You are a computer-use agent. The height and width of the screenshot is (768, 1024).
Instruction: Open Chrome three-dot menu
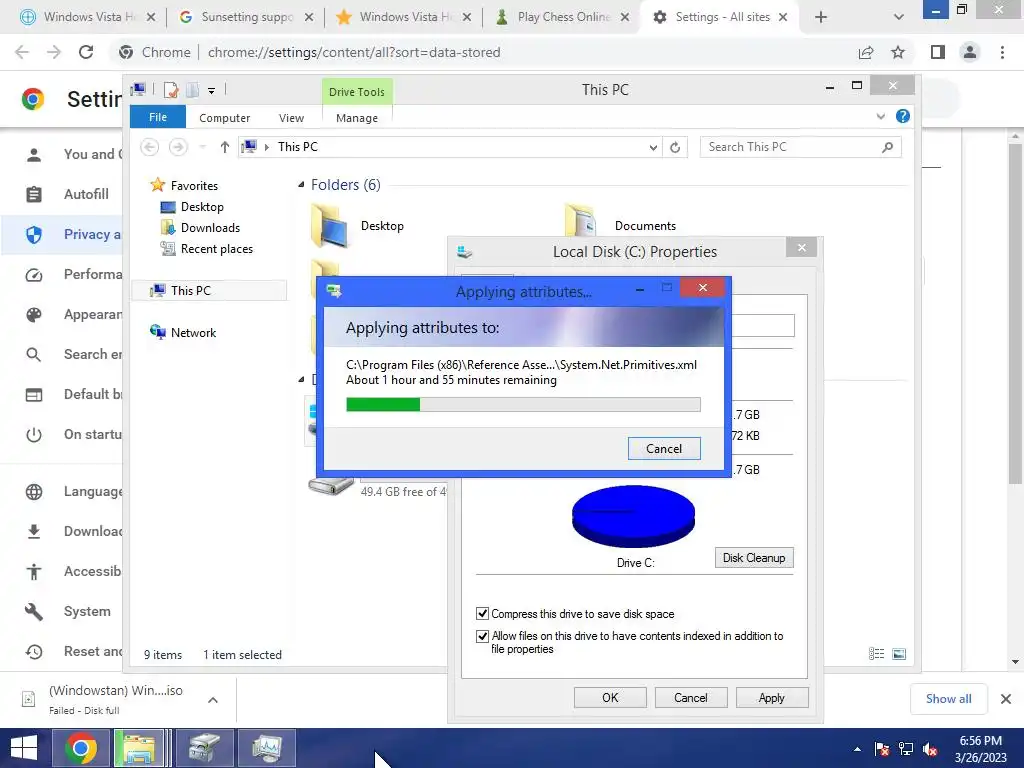(1002, 52)
